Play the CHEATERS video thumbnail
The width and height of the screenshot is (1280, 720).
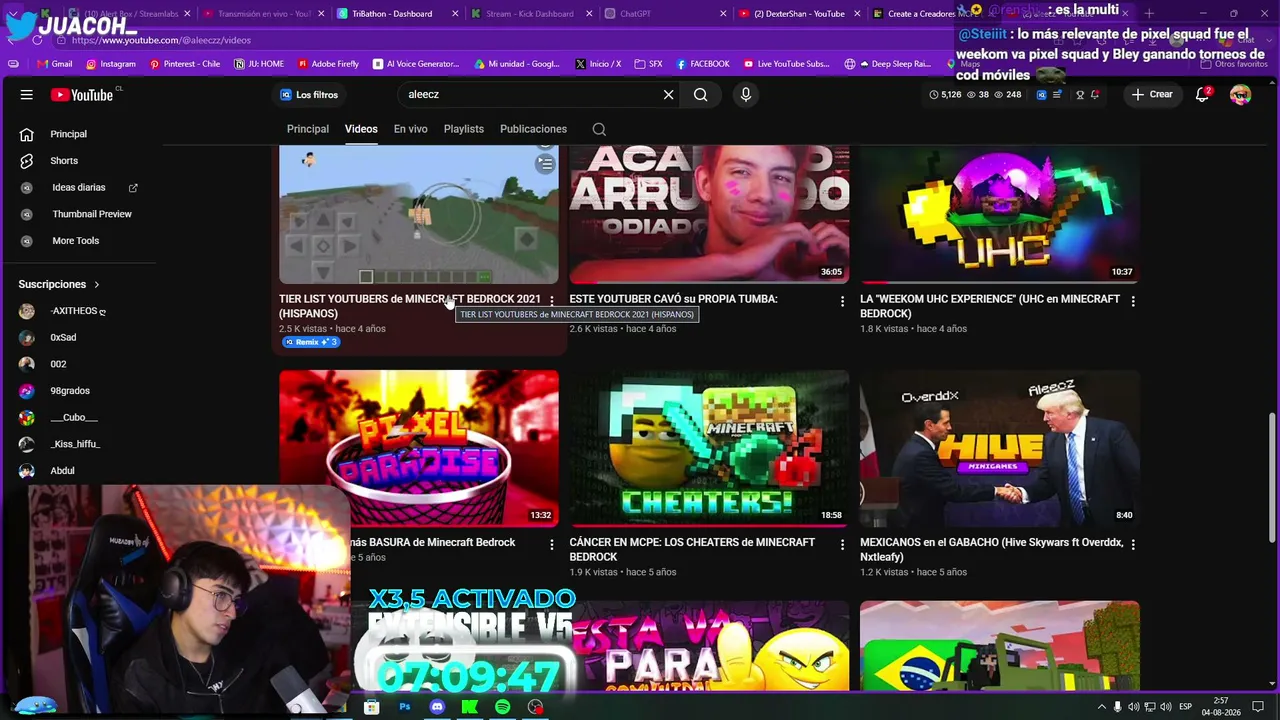tap(709, 448)
